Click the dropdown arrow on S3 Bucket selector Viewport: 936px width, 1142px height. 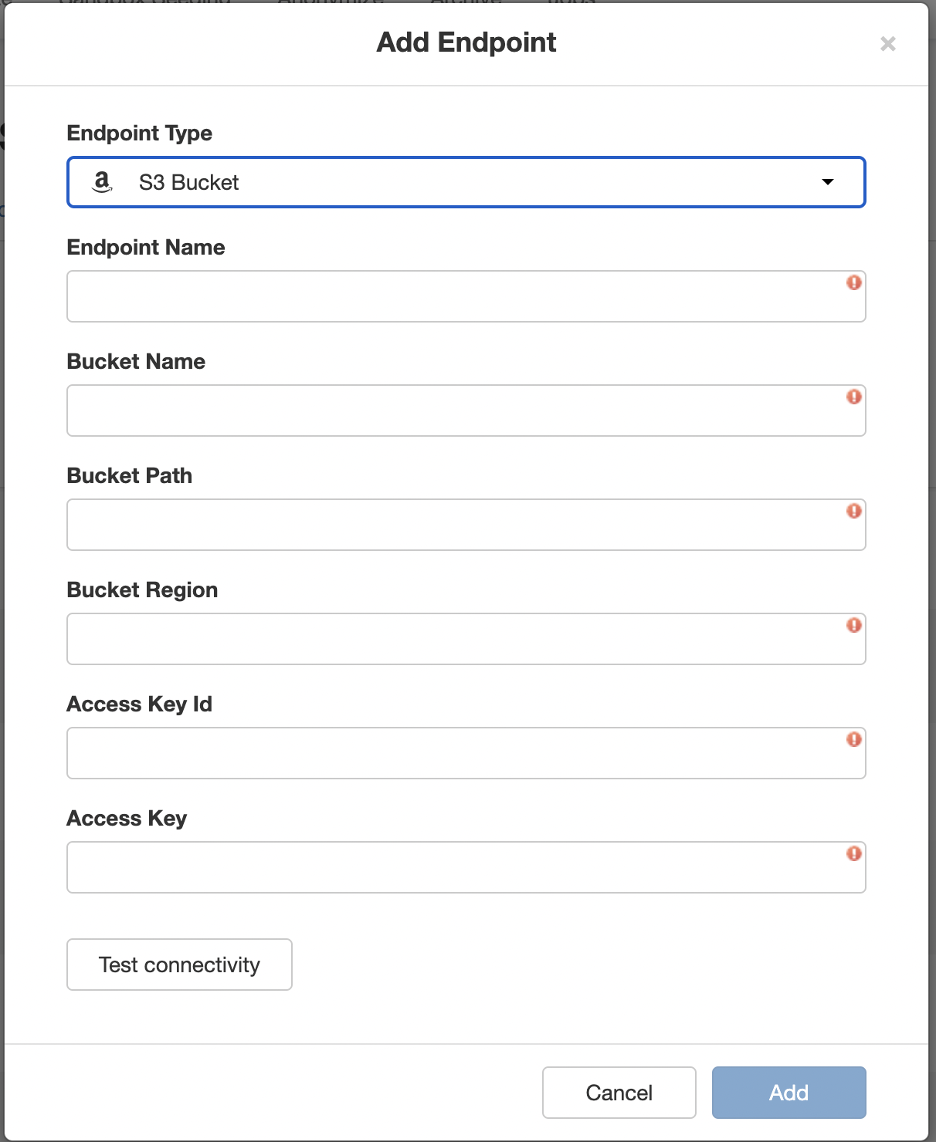click(x=827, y=182)
